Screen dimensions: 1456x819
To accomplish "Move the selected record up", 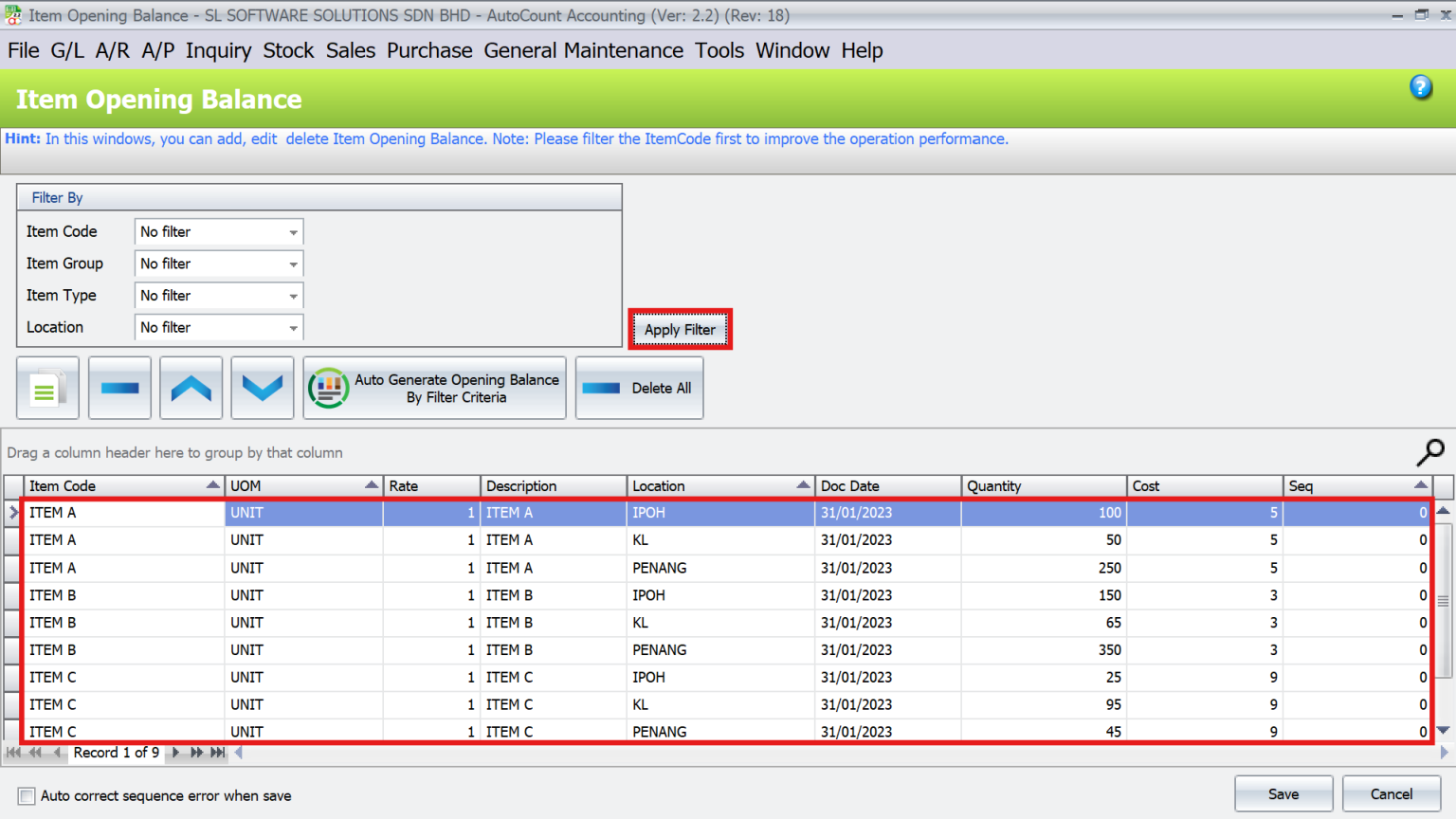I will click(x=191, y=387).
